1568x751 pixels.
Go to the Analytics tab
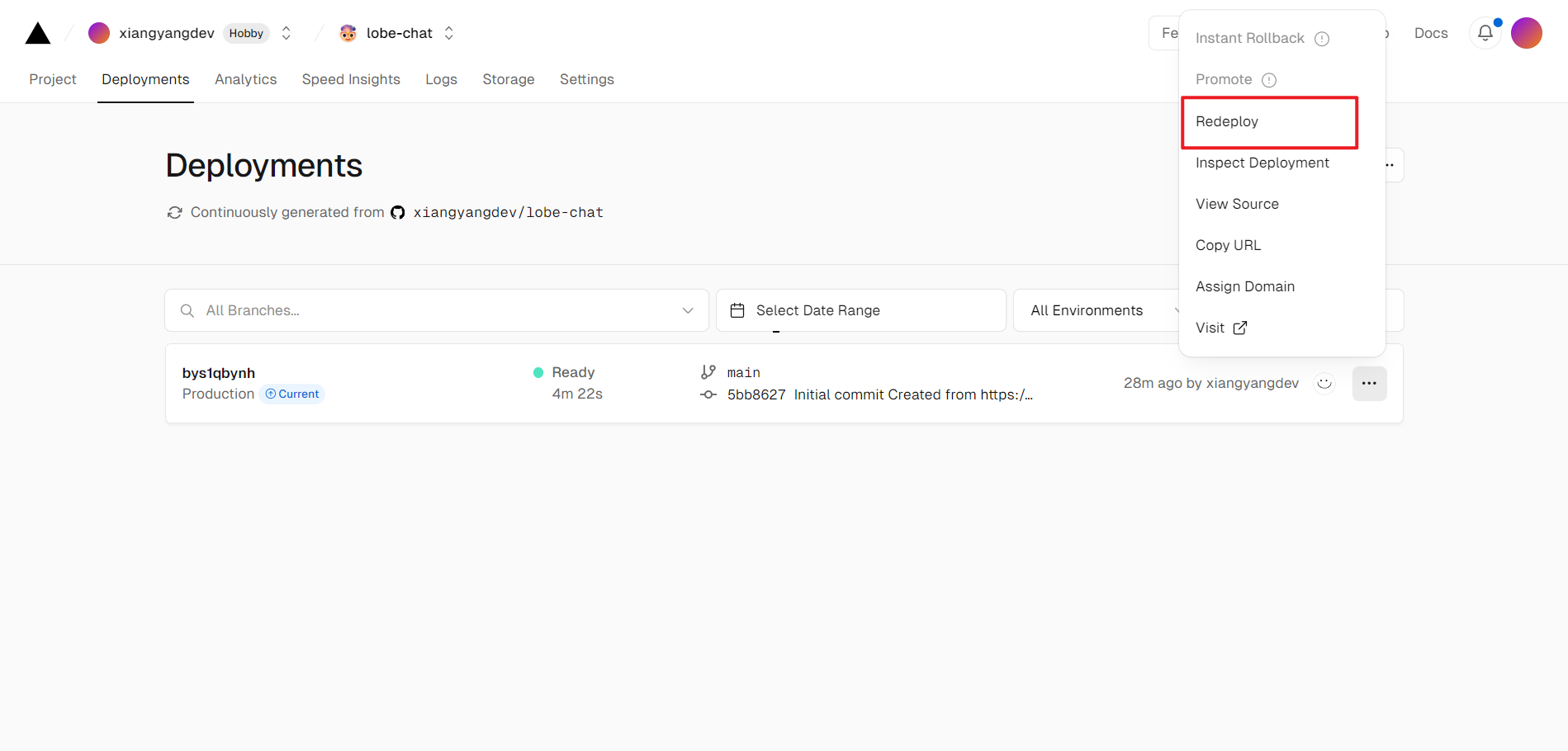246,79
